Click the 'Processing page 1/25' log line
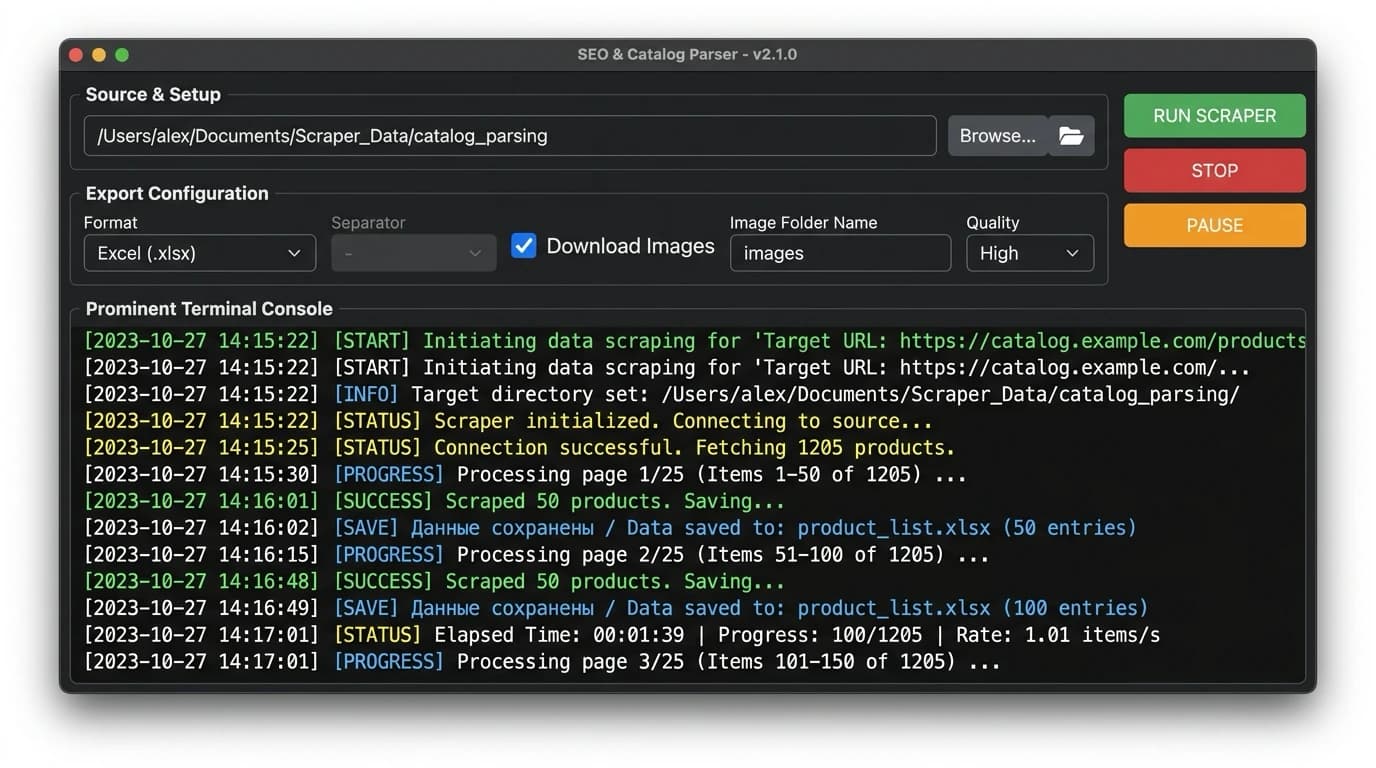 coord(525,474)
